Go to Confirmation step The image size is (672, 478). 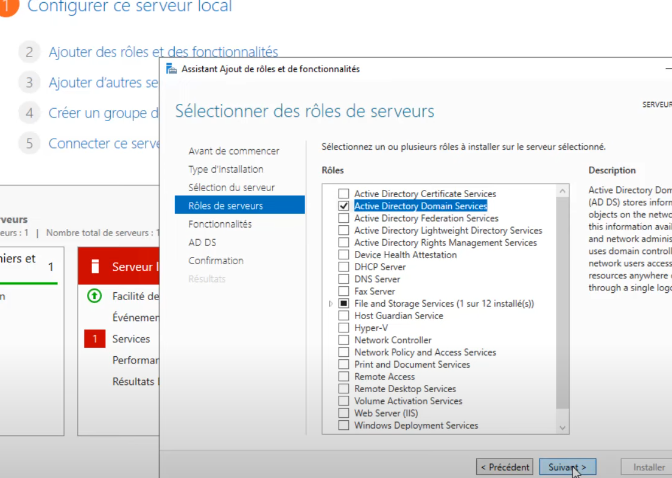[x=216, y=261]
